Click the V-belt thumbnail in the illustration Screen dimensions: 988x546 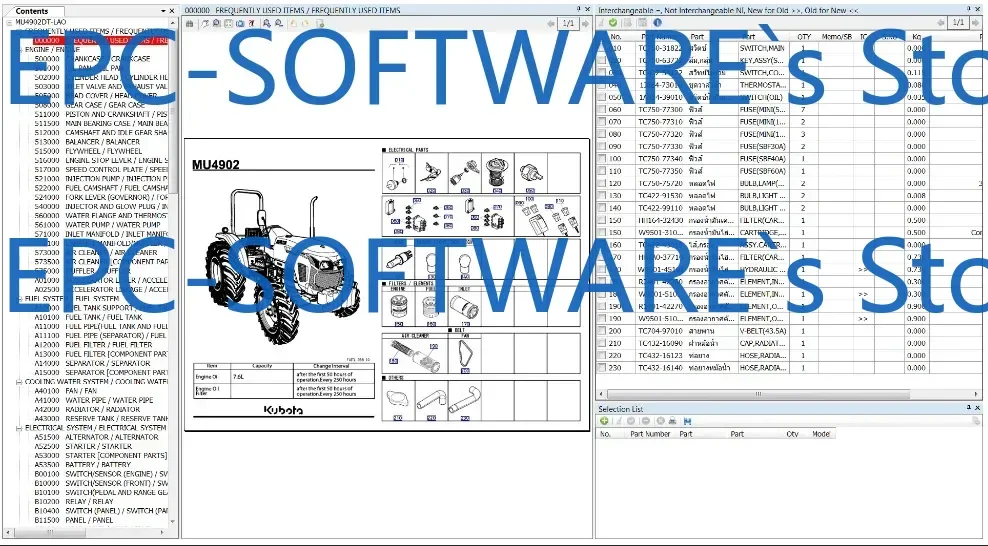(x=465, y=355)
